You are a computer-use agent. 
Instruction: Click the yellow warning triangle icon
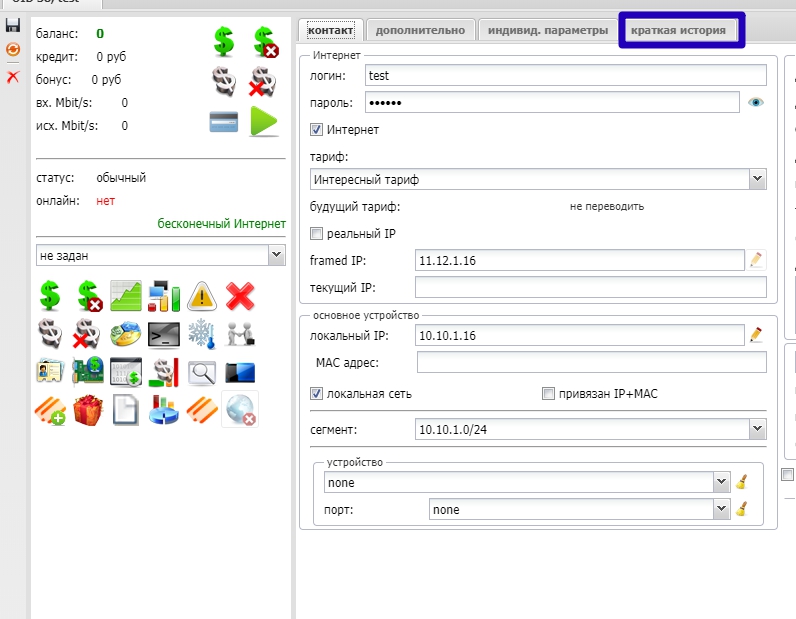pos(202,296)
